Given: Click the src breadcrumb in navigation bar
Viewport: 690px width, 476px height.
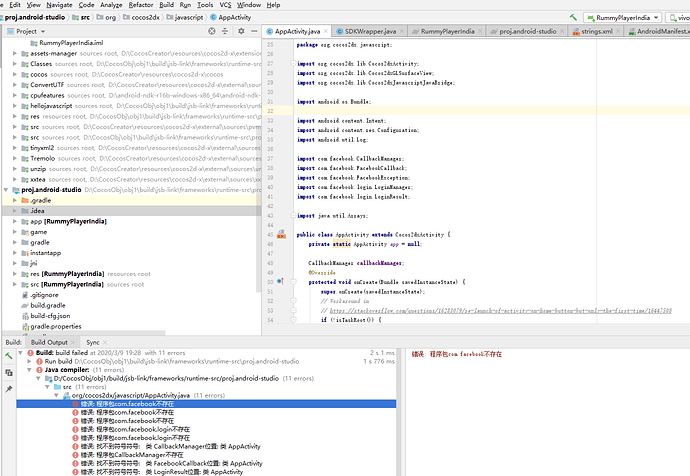Looking at the screenshot, I should (81, 18).
